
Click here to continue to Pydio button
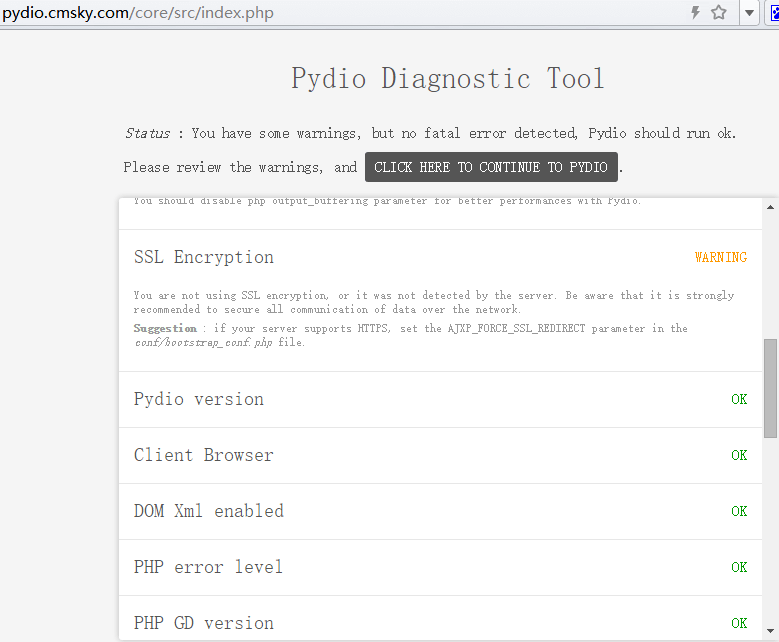click(x=491, y=167)
